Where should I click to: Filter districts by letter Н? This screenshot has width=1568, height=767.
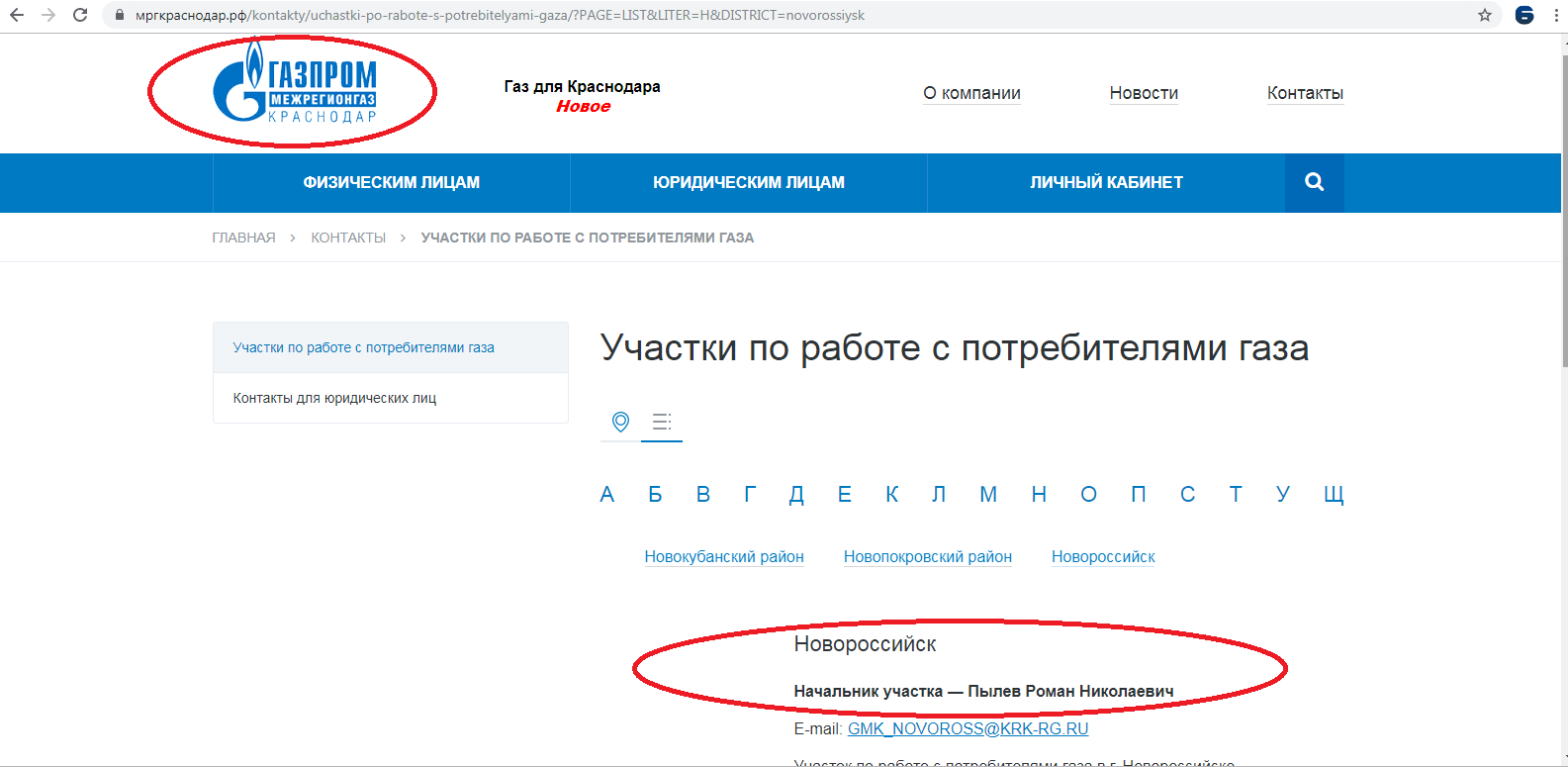1039,494
